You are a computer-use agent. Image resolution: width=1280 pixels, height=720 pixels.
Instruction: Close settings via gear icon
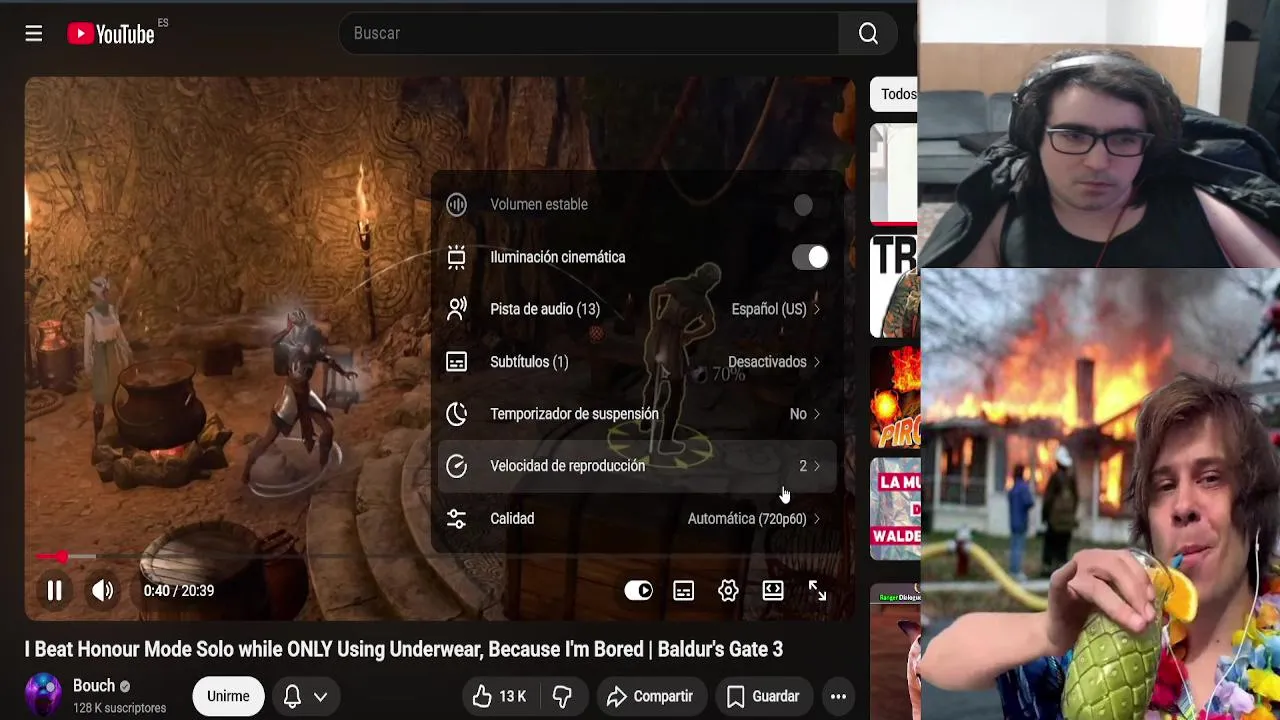coord(728,591)
